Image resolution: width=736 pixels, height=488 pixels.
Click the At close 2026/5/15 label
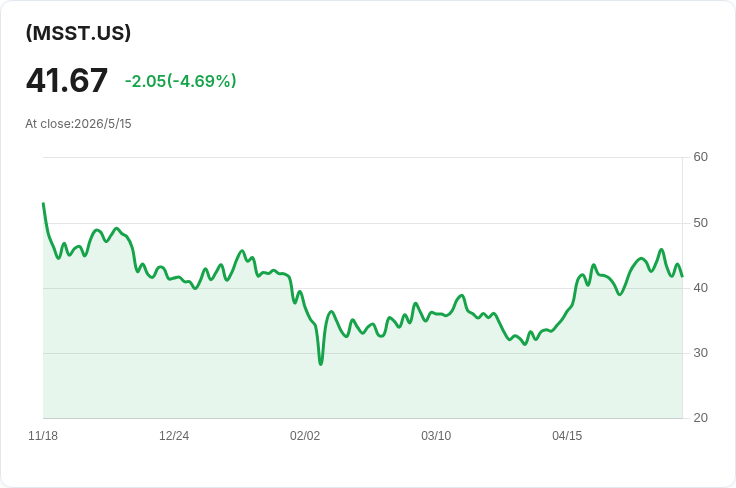(78, 124)
